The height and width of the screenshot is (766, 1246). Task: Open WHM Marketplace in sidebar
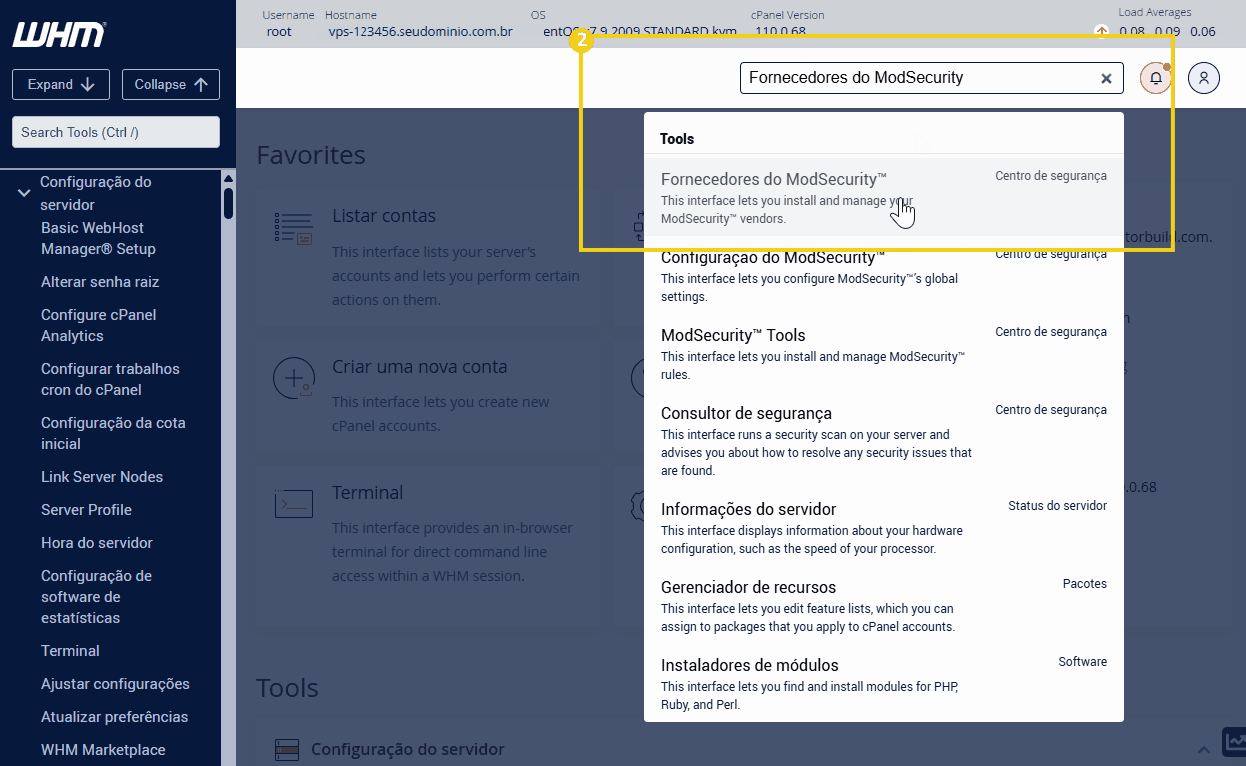(103, 750)
